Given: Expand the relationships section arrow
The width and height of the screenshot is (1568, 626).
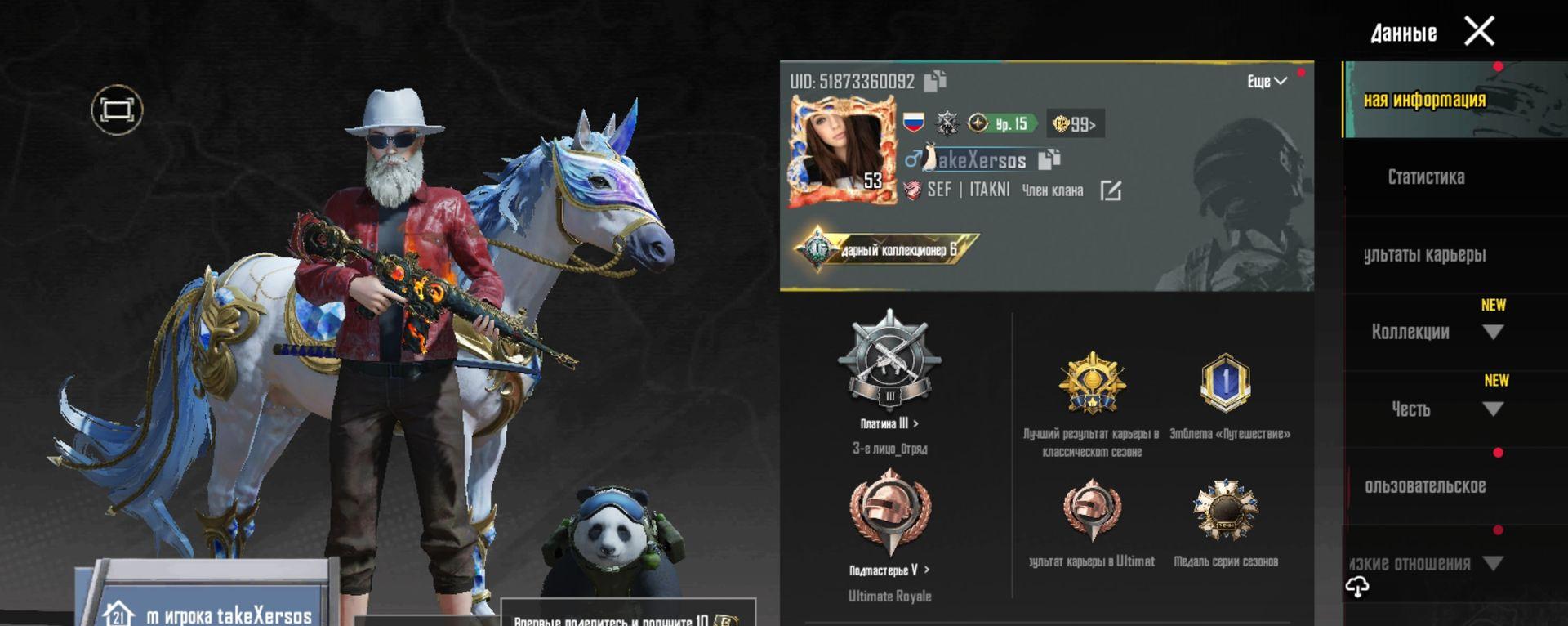Looking at the screenshot, I should [1493, 564].
